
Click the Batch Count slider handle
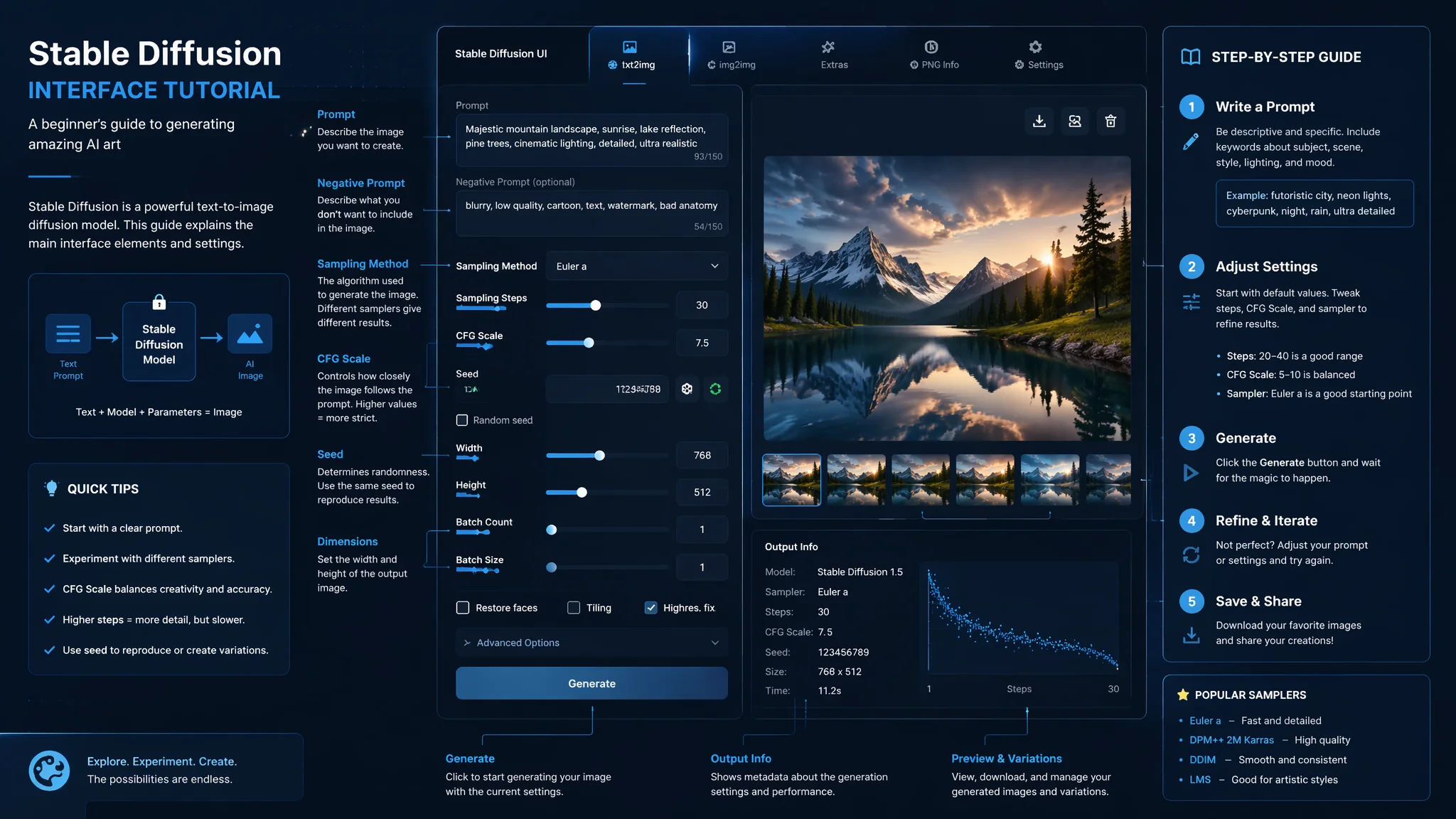tap(551, 530)
